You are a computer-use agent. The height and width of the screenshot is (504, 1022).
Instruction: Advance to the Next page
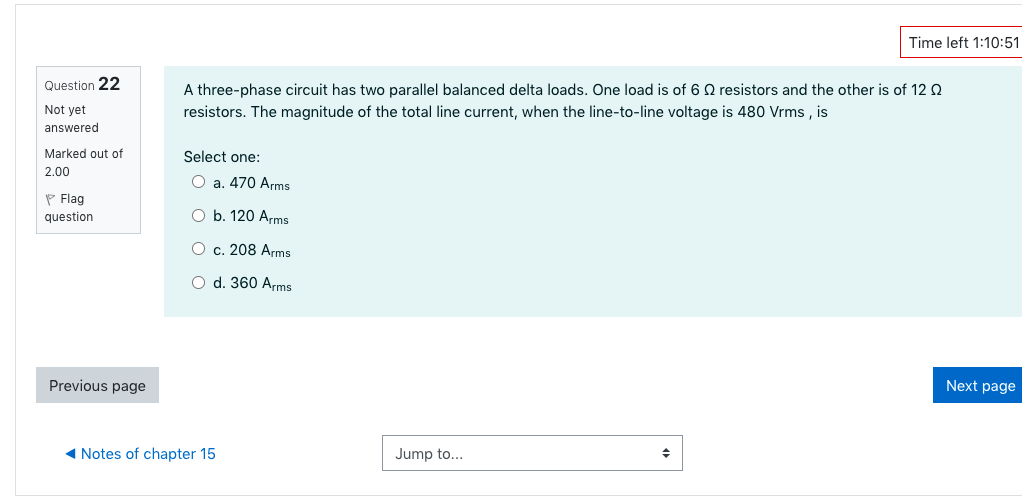coord(979,386)
